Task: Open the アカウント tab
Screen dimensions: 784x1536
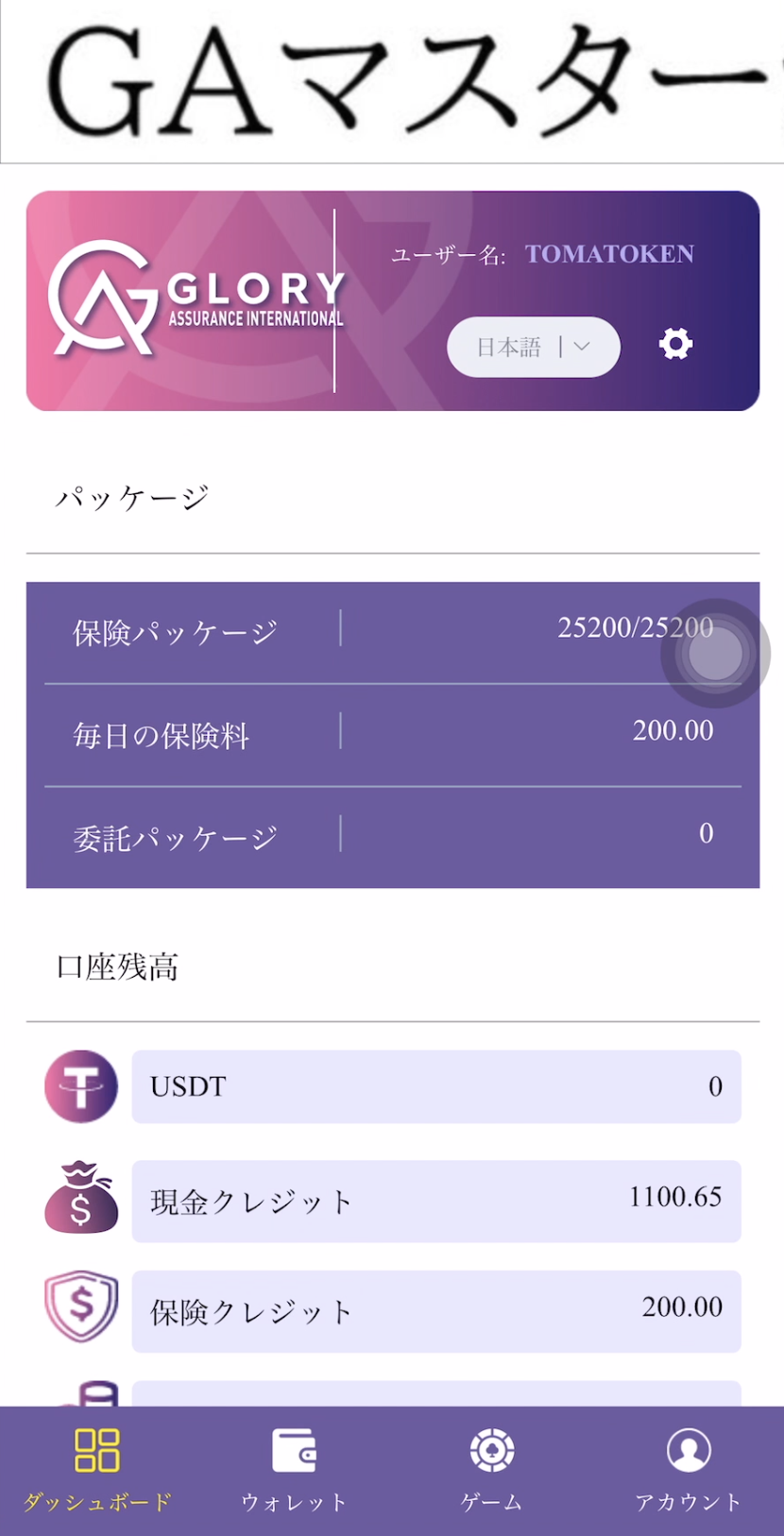Action: coord(689,1502)
